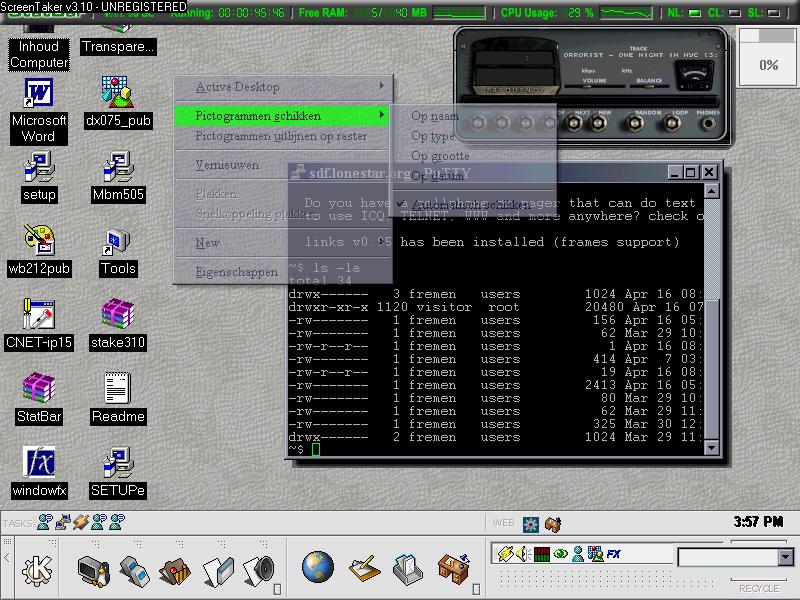Turn the NEW knob on the player
The image size is (800, 600).
598,123
